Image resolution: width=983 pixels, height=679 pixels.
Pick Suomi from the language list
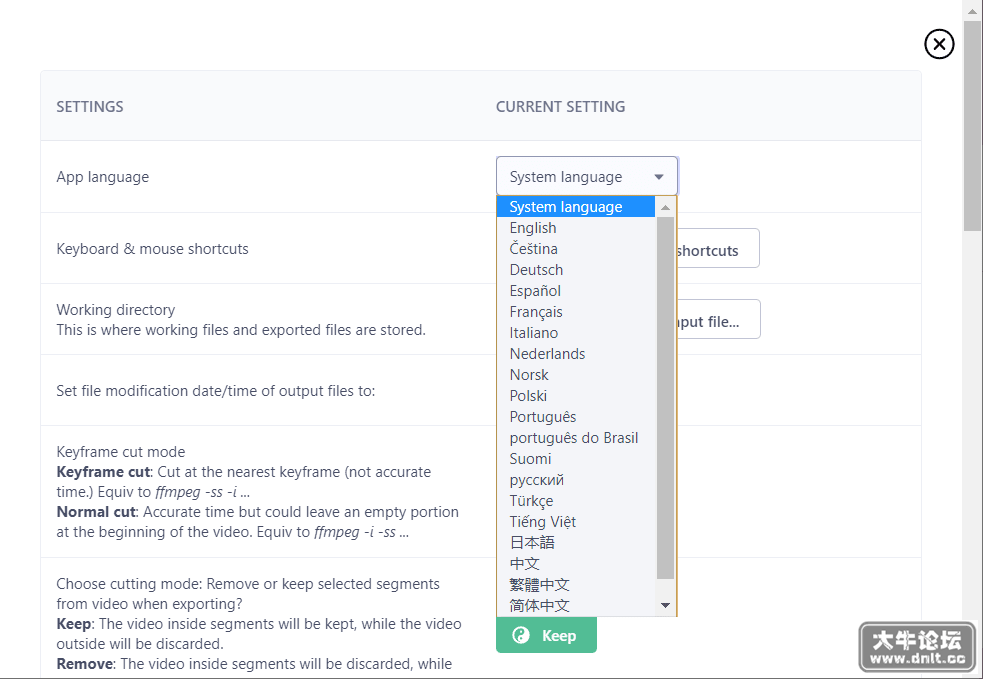(576, 459)
